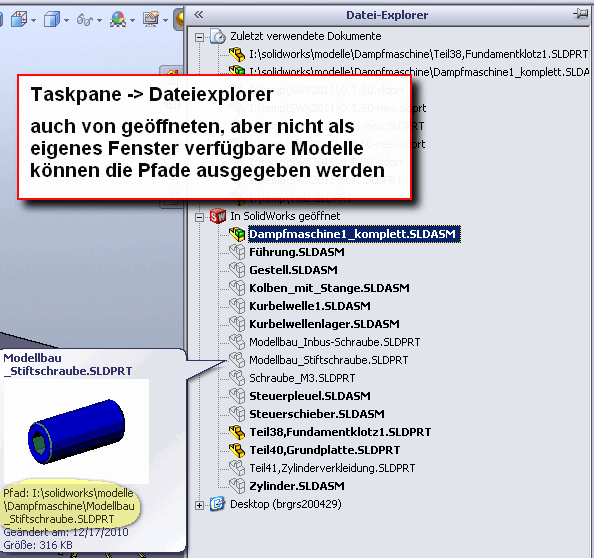
Task: Select In SolidWorks geöffnet label
Action: pos(285,216)
